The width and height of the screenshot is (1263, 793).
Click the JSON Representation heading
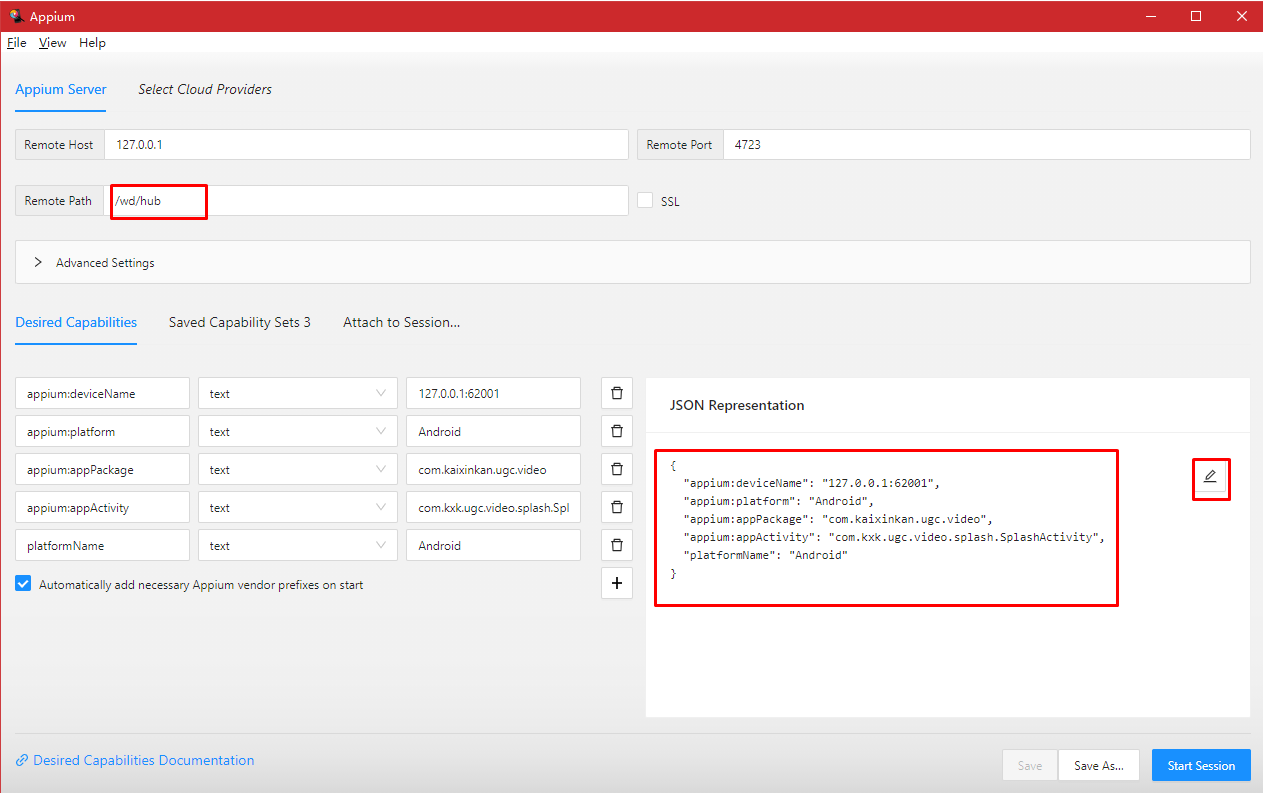click(737, 405)
